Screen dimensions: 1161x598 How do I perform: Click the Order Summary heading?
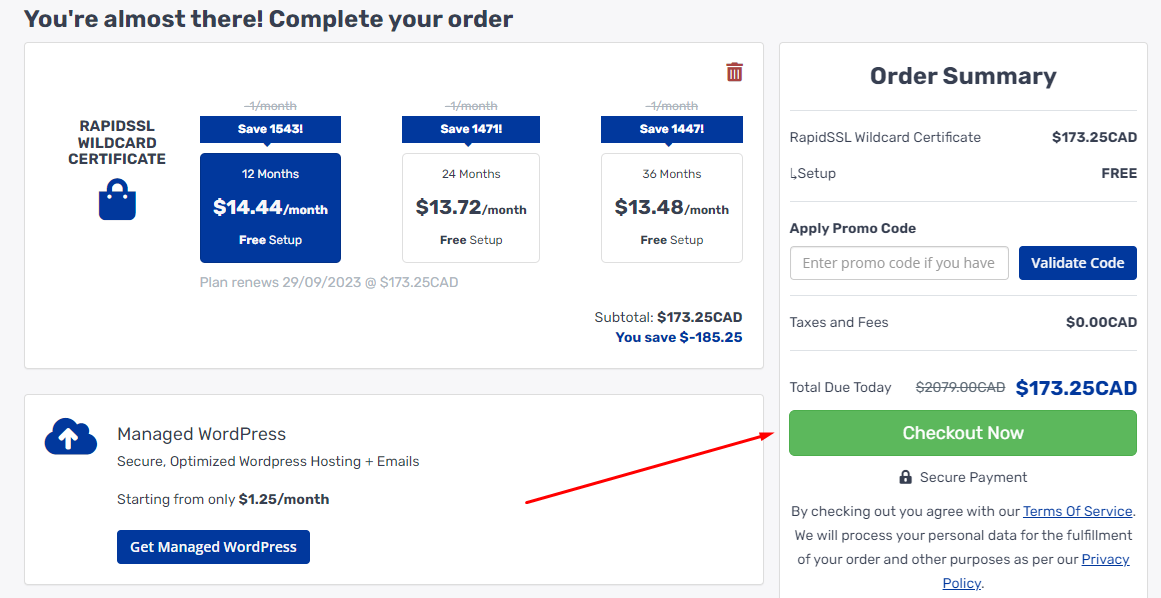(962, 76)
